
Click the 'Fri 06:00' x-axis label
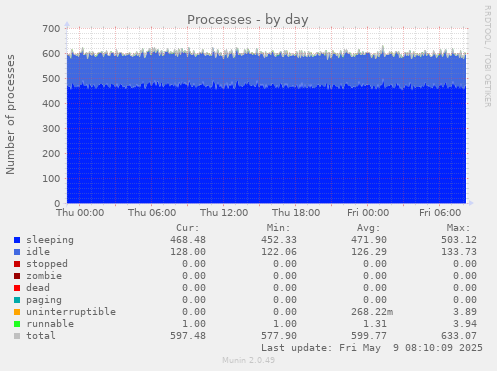point(440,213)
